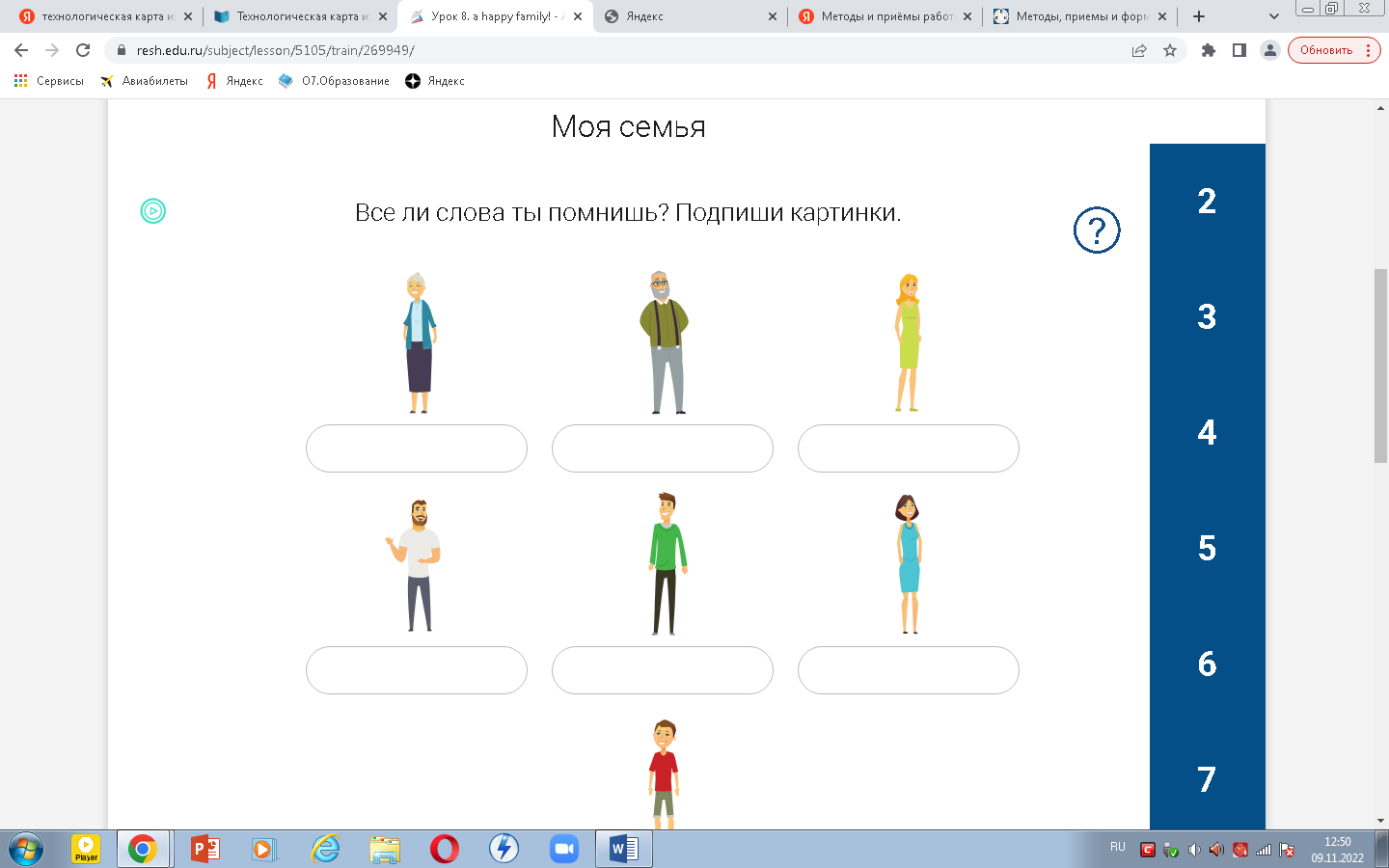Click the Обновить update button
Screen dimensions: 1389x868
(x=1334, y=50)
